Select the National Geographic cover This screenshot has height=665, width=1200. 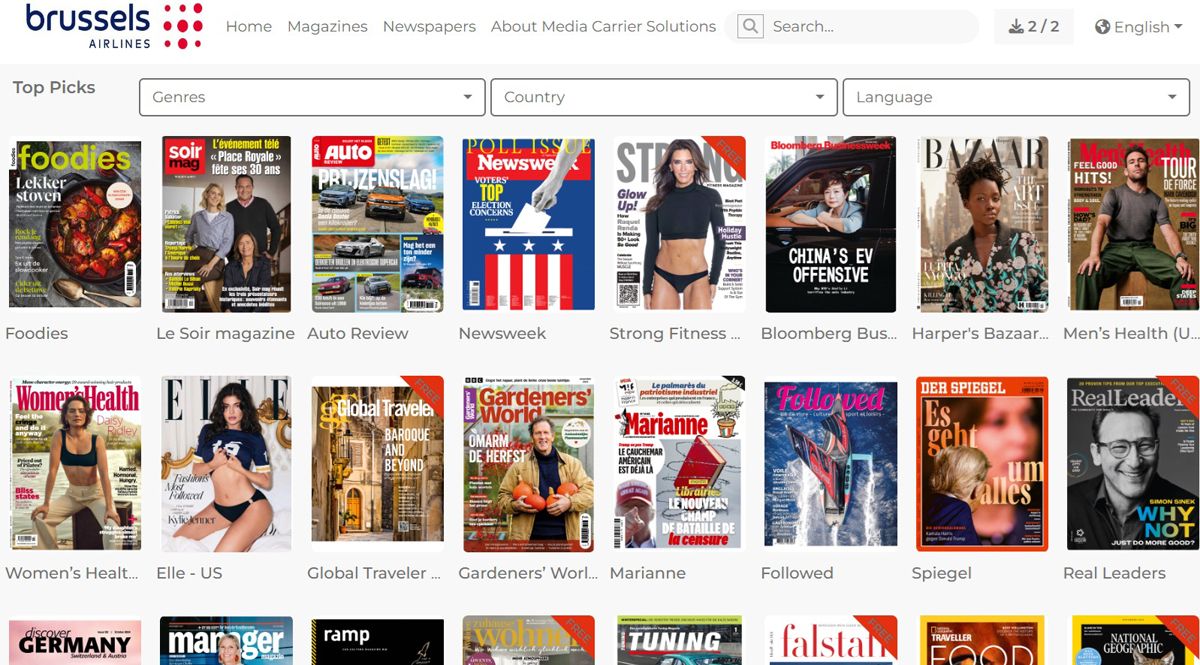coord(1133,641)
